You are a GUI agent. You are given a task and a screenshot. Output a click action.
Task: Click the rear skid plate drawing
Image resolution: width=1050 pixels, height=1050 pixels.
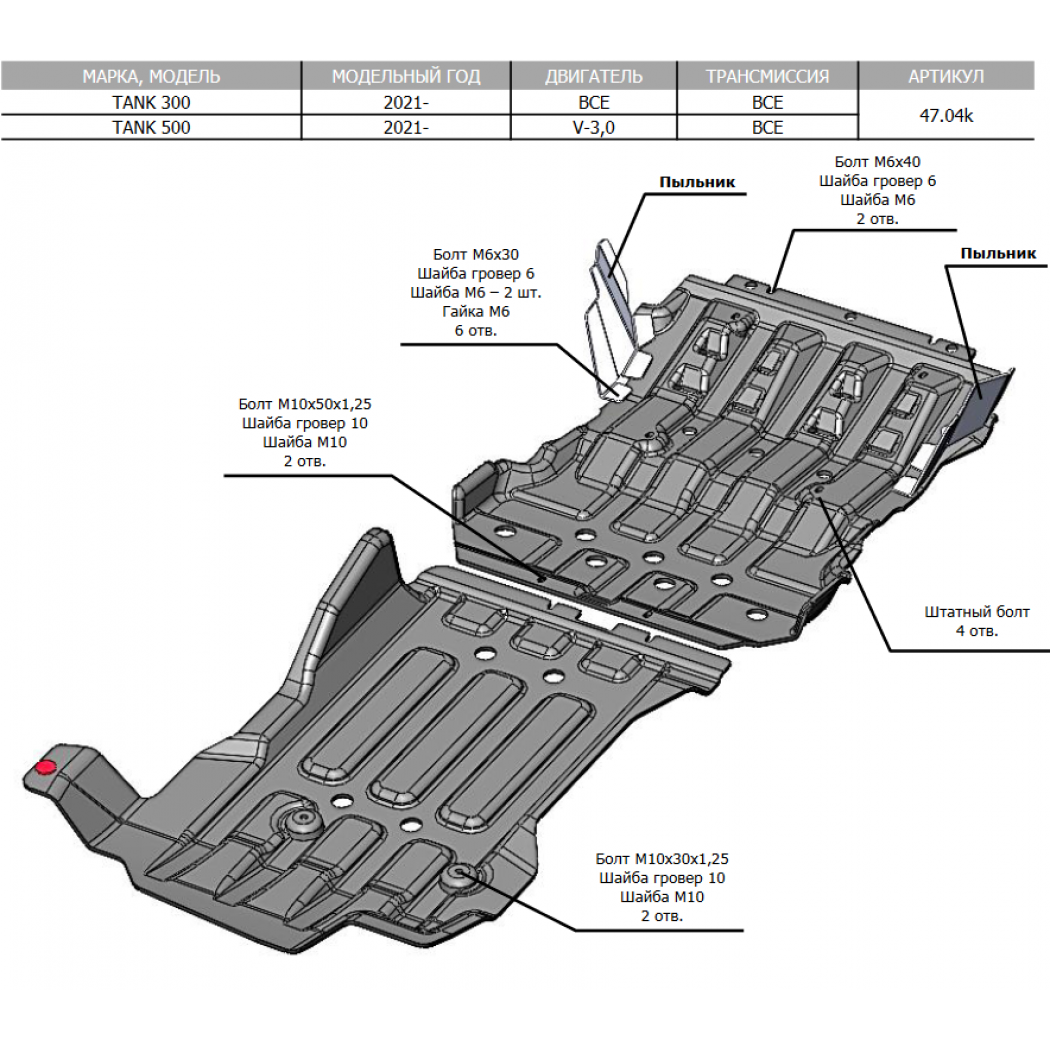click(723, 462)
